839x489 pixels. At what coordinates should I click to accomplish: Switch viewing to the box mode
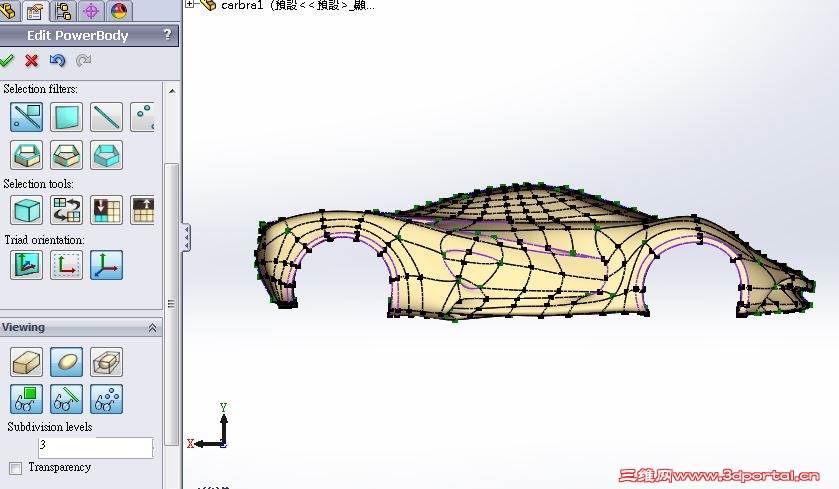(26, 362)
